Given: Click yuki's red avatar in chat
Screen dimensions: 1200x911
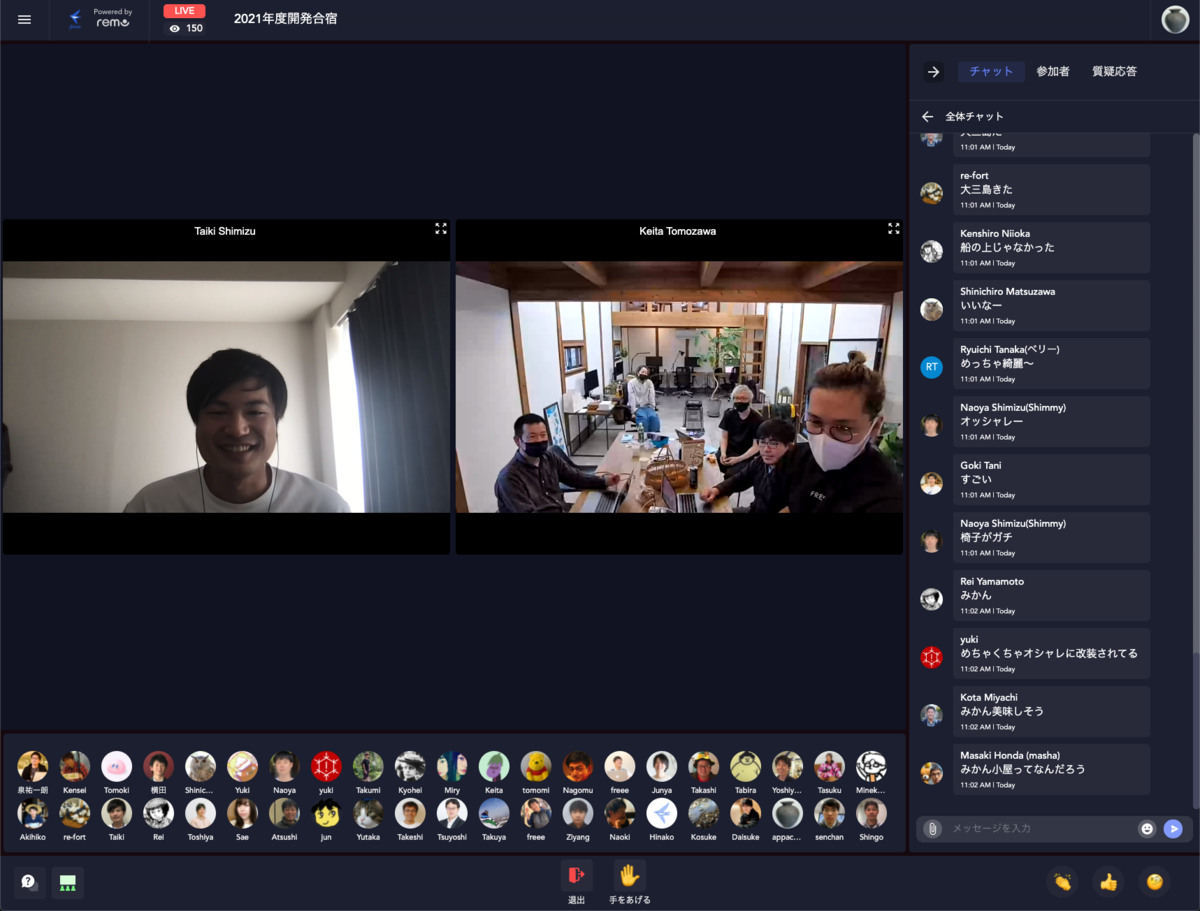Looking at the screenshot, I should 931,657.
